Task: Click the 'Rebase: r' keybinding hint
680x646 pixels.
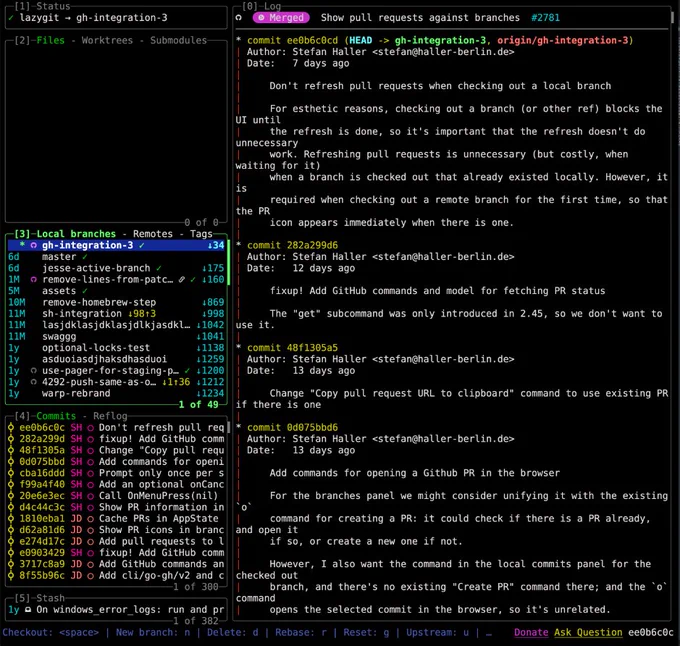Action: (301, 633)
